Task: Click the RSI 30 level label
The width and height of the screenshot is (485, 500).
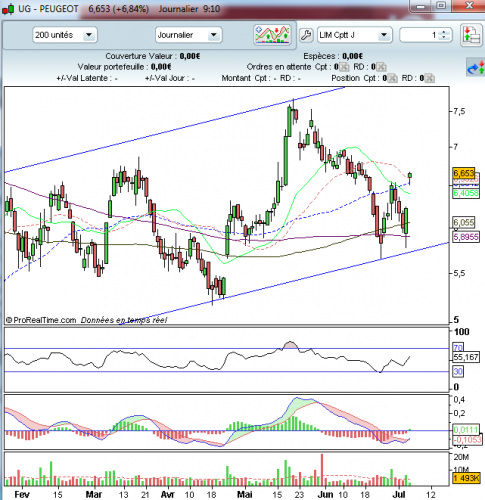Action: click(x=458, y=371)
